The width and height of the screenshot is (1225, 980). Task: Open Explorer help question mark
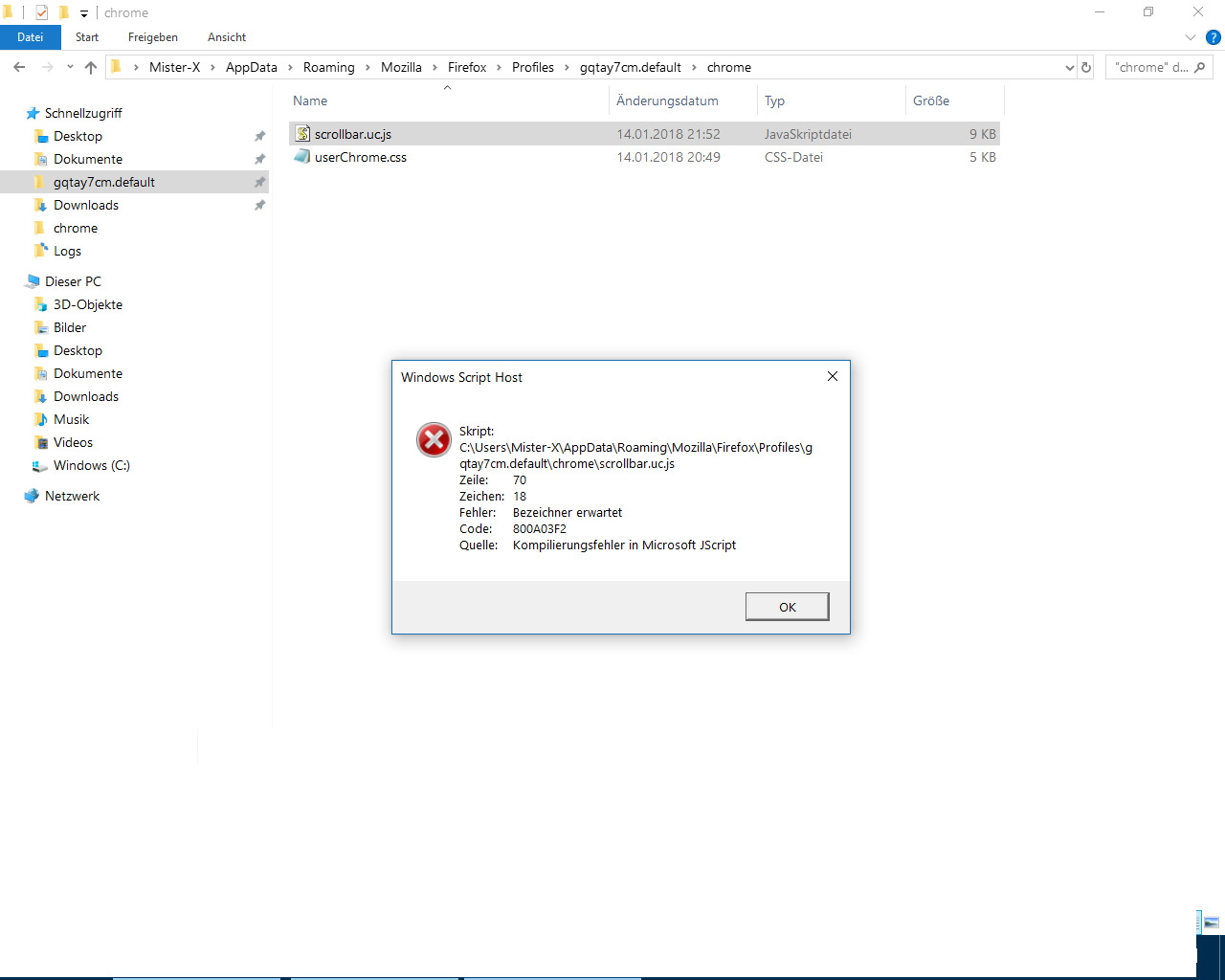click(1214, 38)
